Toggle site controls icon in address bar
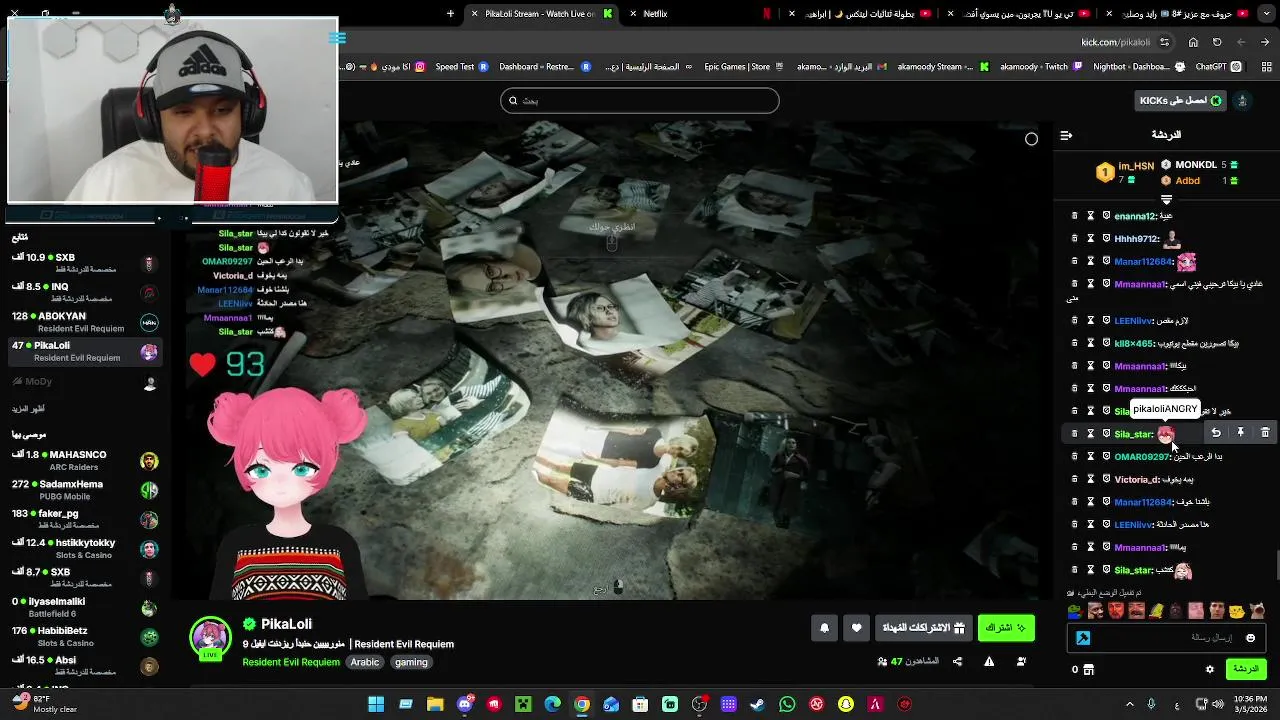 tap(1164, 42)
